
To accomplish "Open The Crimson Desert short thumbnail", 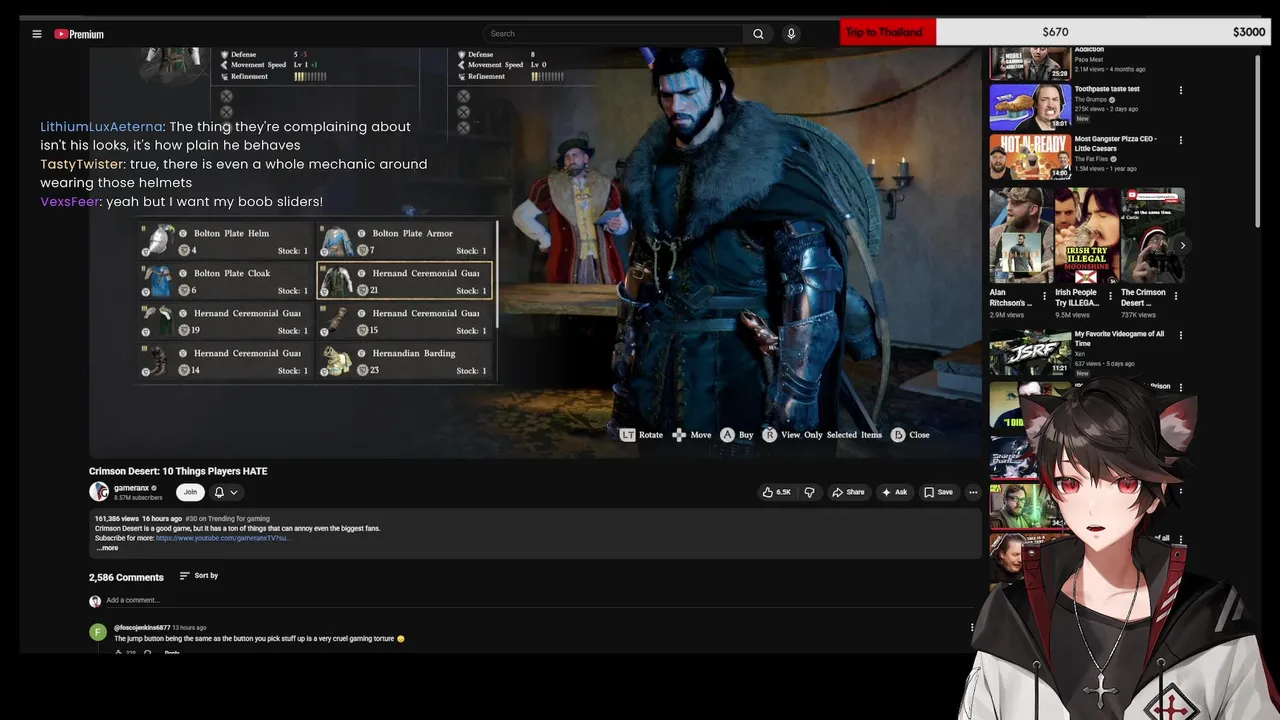I will tap(1150, 236).
